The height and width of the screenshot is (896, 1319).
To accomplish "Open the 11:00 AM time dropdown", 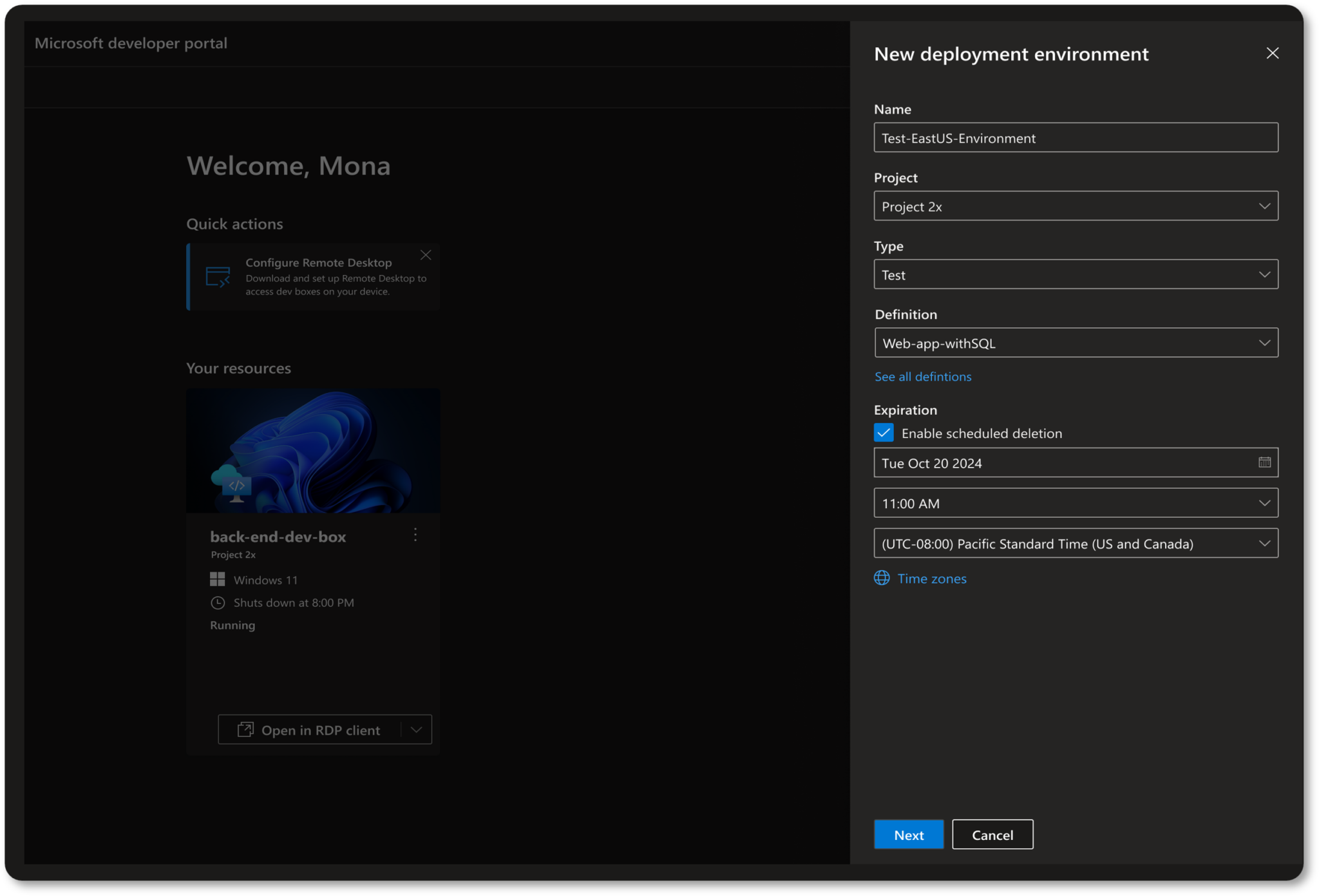I will (x=1076, y=503).
